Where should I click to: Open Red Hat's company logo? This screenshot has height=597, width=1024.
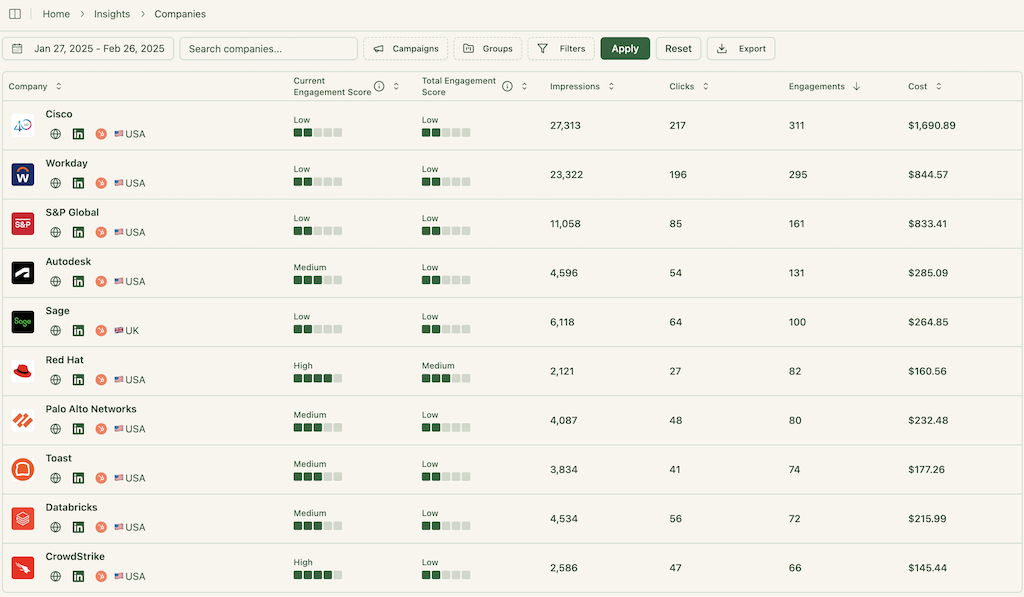[22, 371]
